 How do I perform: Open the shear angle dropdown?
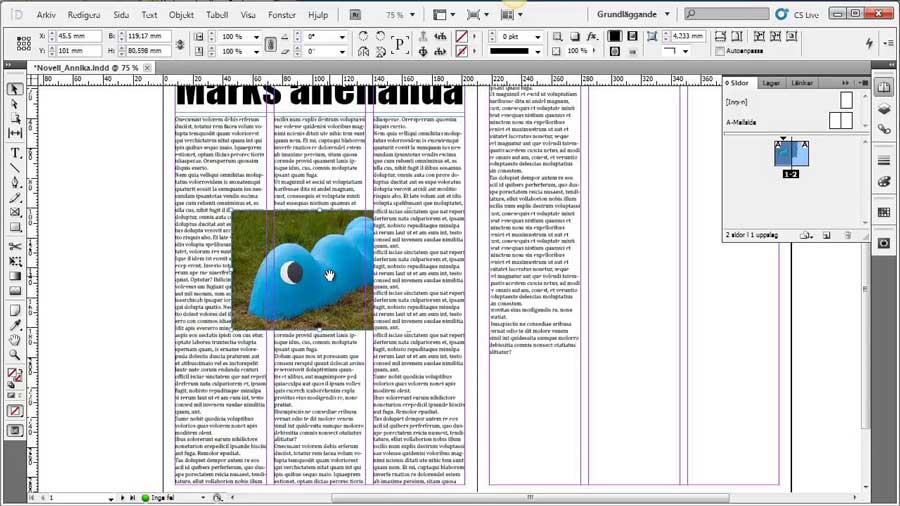343,52
